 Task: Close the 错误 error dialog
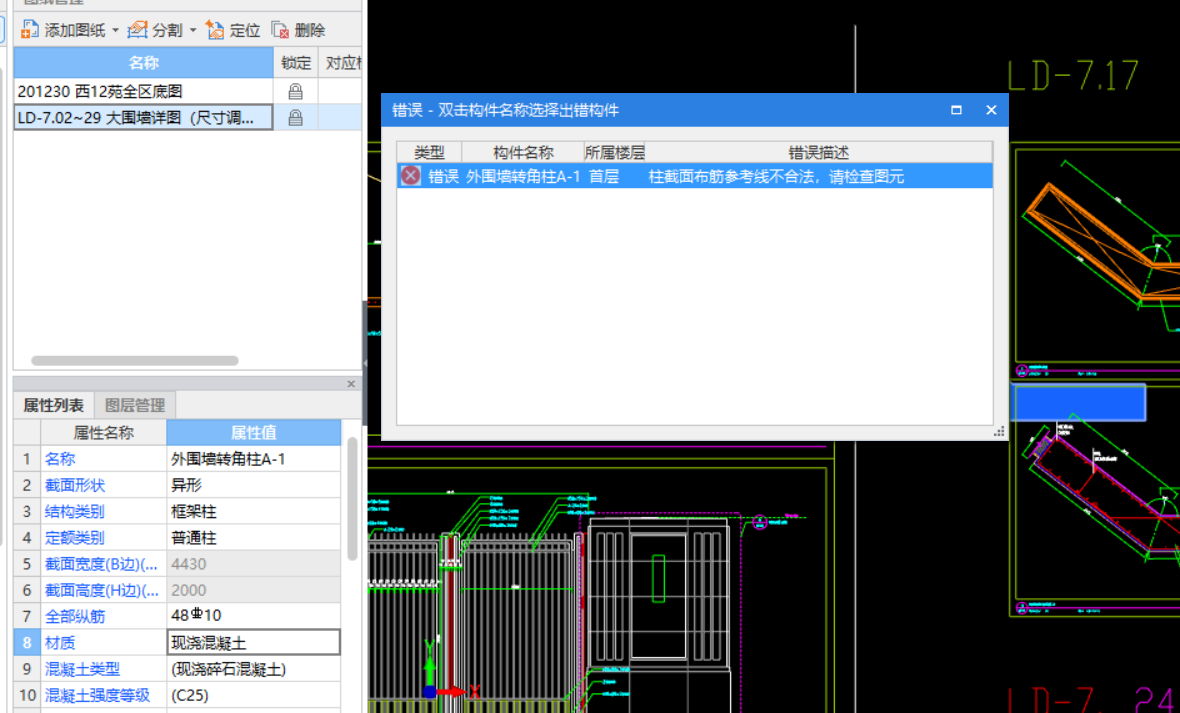pyautogui.click(x=991, y=110)
